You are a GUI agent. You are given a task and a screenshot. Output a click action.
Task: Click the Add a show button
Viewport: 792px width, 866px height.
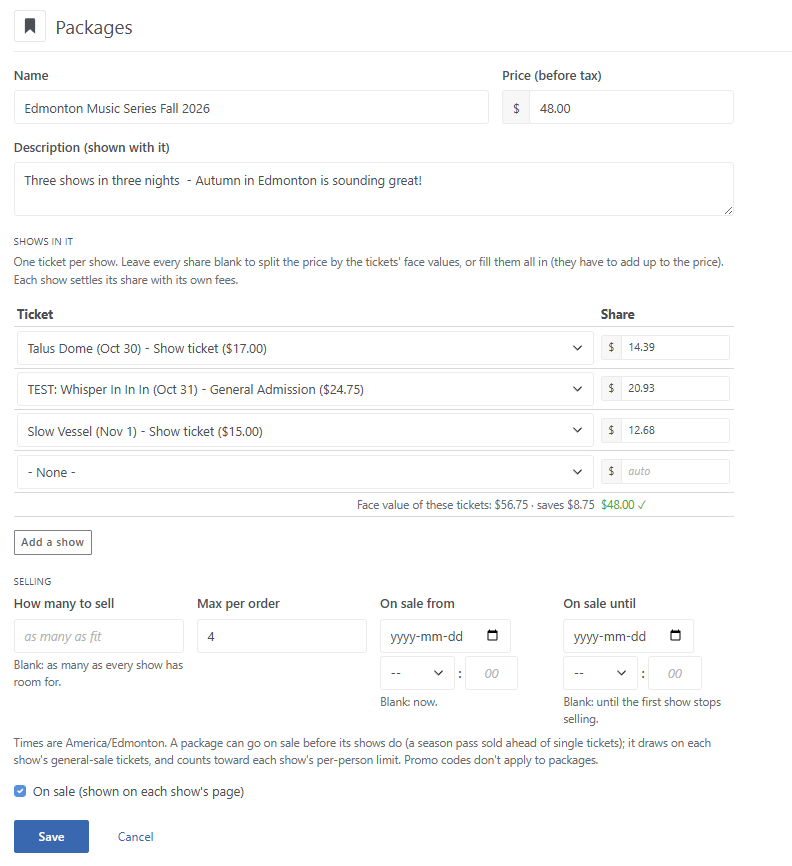pos(52,542)
